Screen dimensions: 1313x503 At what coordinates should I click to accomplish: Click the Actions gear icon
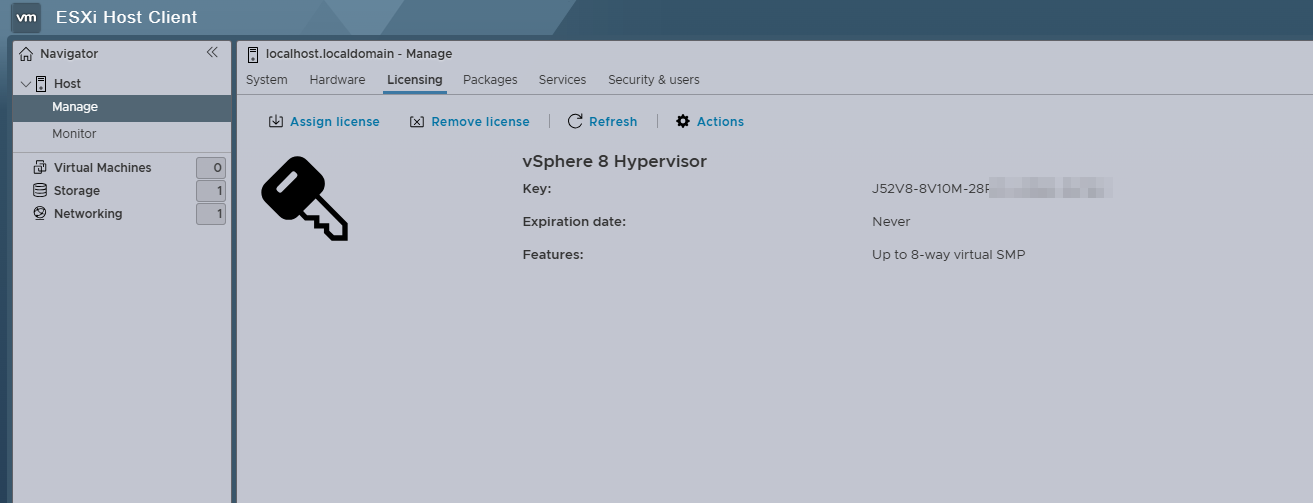pyautogui.click(x=683, y=122)
